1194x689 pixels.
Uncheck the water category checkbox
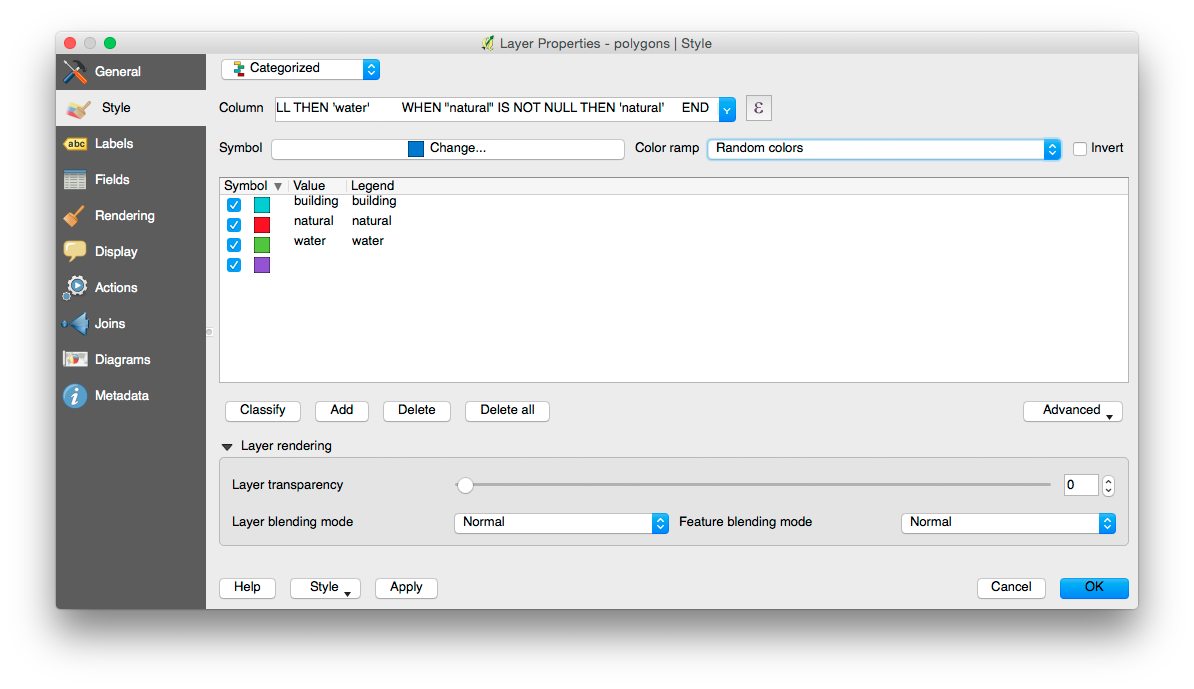tap(234, 245)
